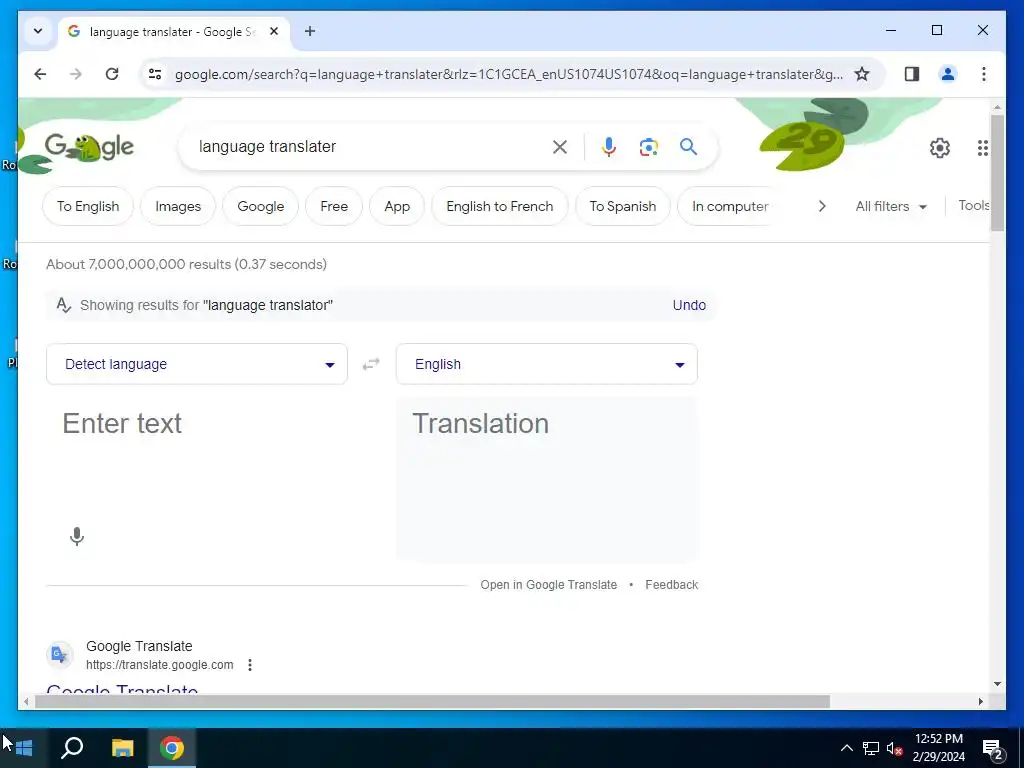
Task: Click the Translation output box
Action: [547, 479]
